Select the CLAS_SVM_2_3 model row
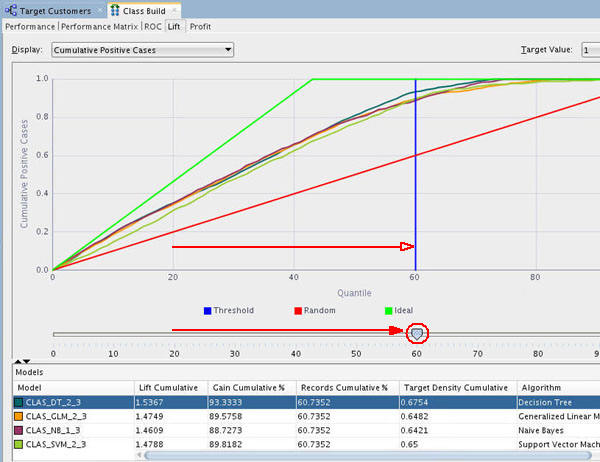This screenshot has width=600, height=462. pyautogui.click(x=307, y=444)
